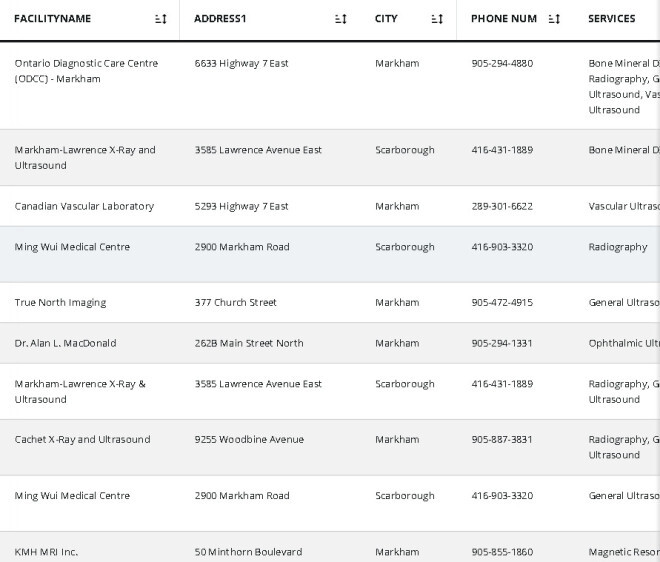Click the phone number 905-294-4880

tap(502, 63)
